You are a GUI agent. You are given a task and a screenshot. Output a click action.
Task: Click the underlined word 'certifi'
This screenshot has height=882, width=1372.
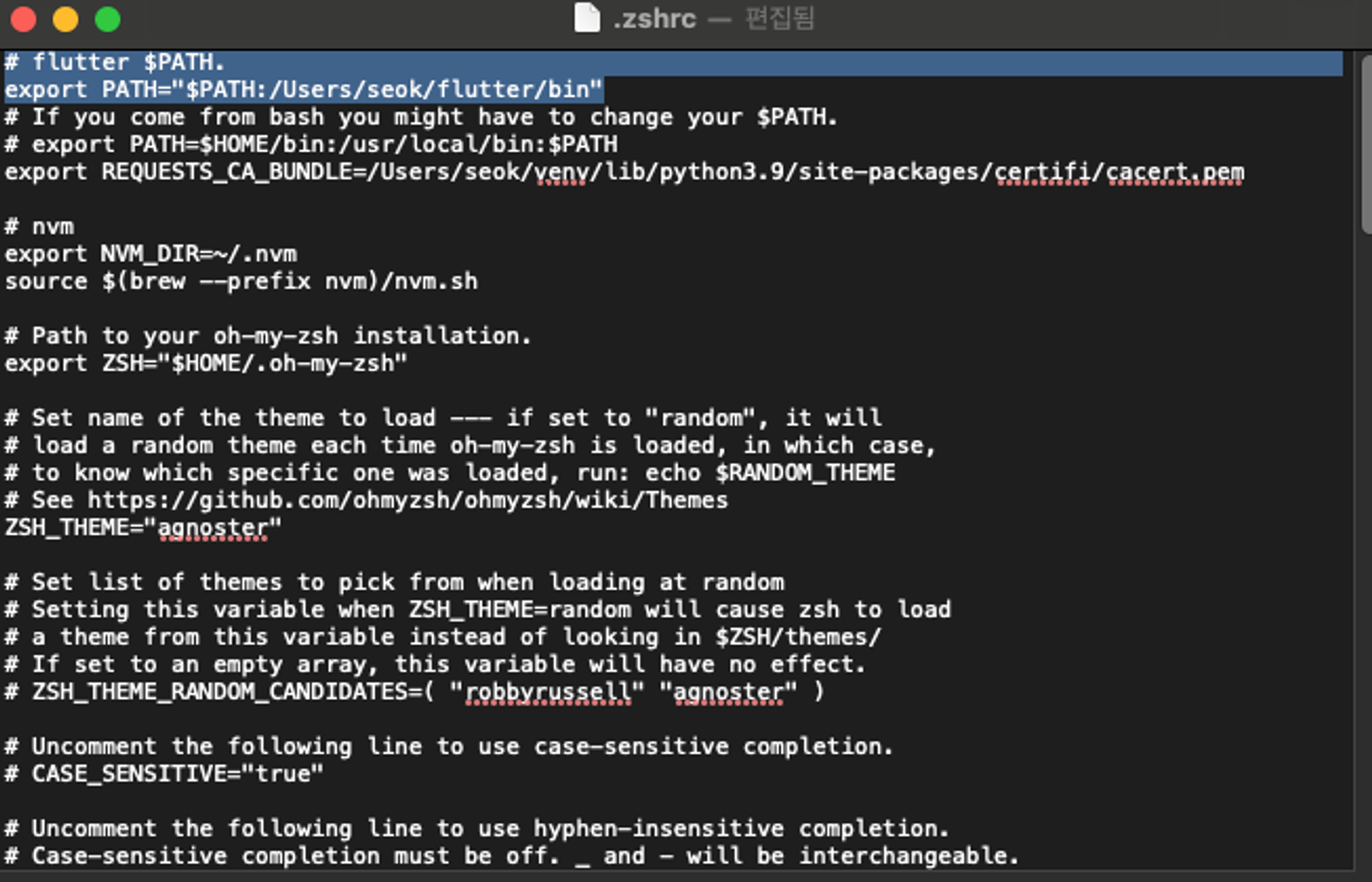click(1042, 172)
